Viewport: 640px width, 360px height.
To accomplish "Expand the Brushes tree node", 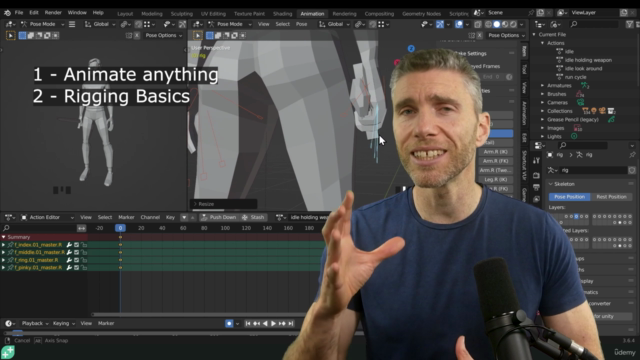I will point(543,94).
